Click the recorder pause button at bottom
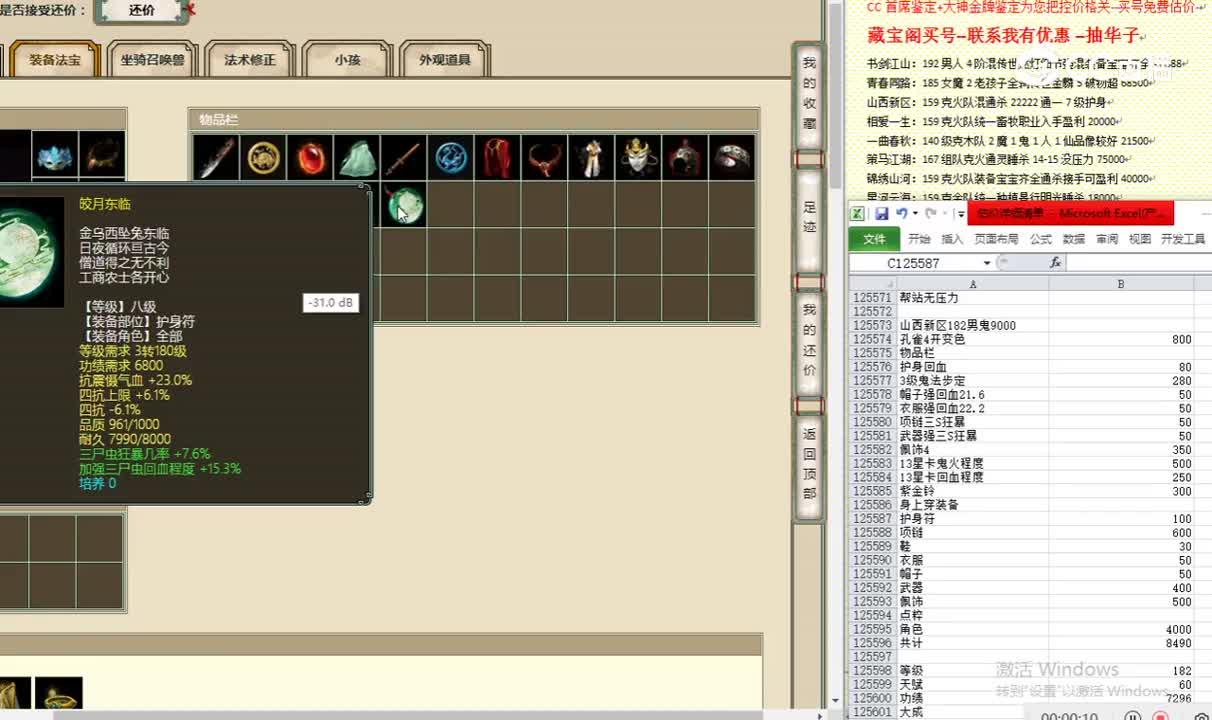Screen dimensions: 1212x720 coord(1131,715)
